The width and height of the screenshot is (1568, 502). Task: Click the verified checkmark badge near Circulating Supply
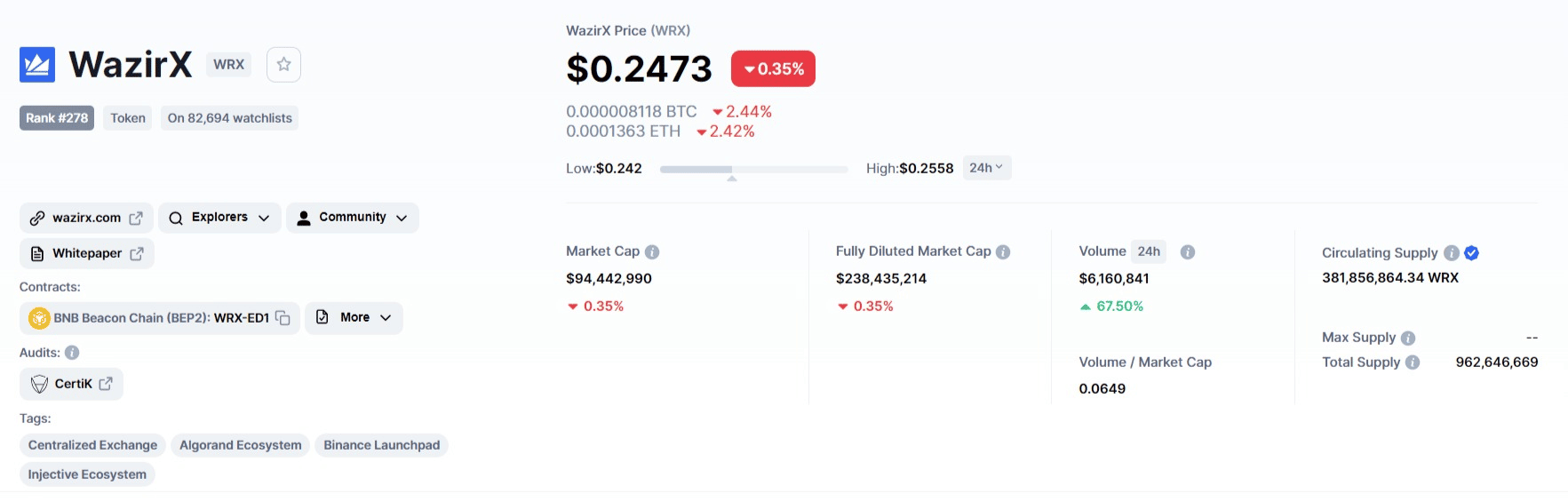[x=1472, y=253]
